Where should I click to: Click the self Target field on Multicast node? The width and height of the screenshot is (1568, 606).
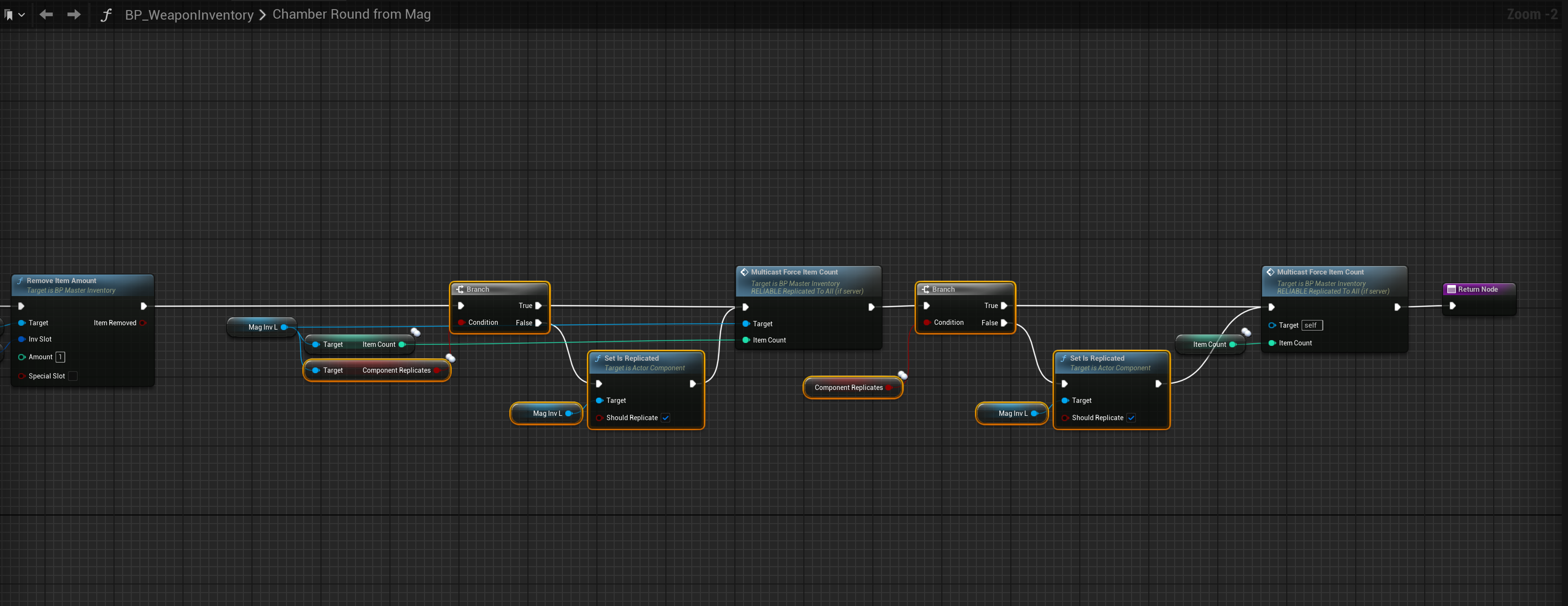(1311, 325)
